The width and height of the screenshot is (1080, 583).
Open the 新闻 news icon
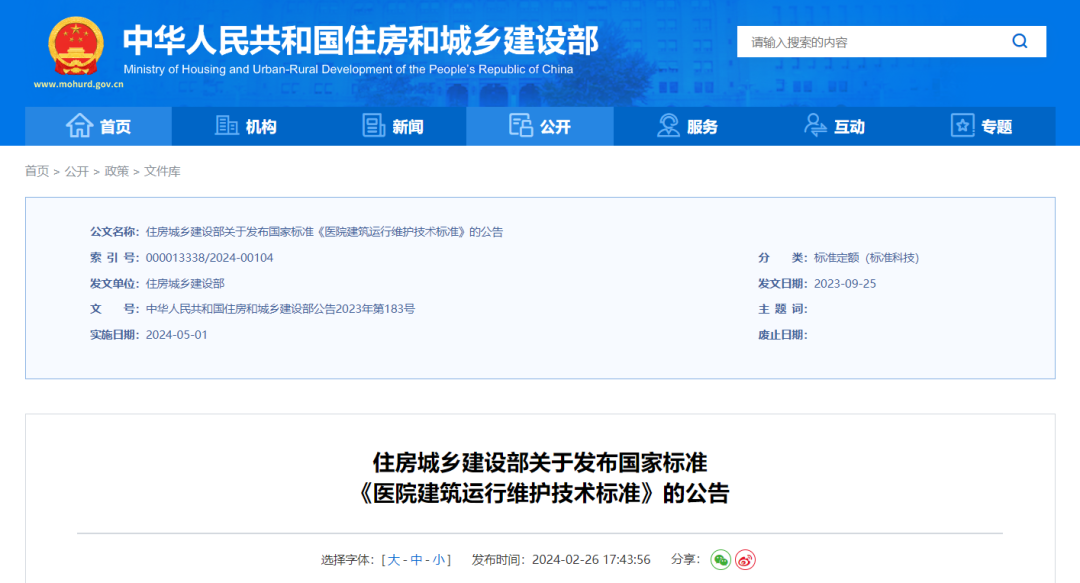tap(374, 124)
